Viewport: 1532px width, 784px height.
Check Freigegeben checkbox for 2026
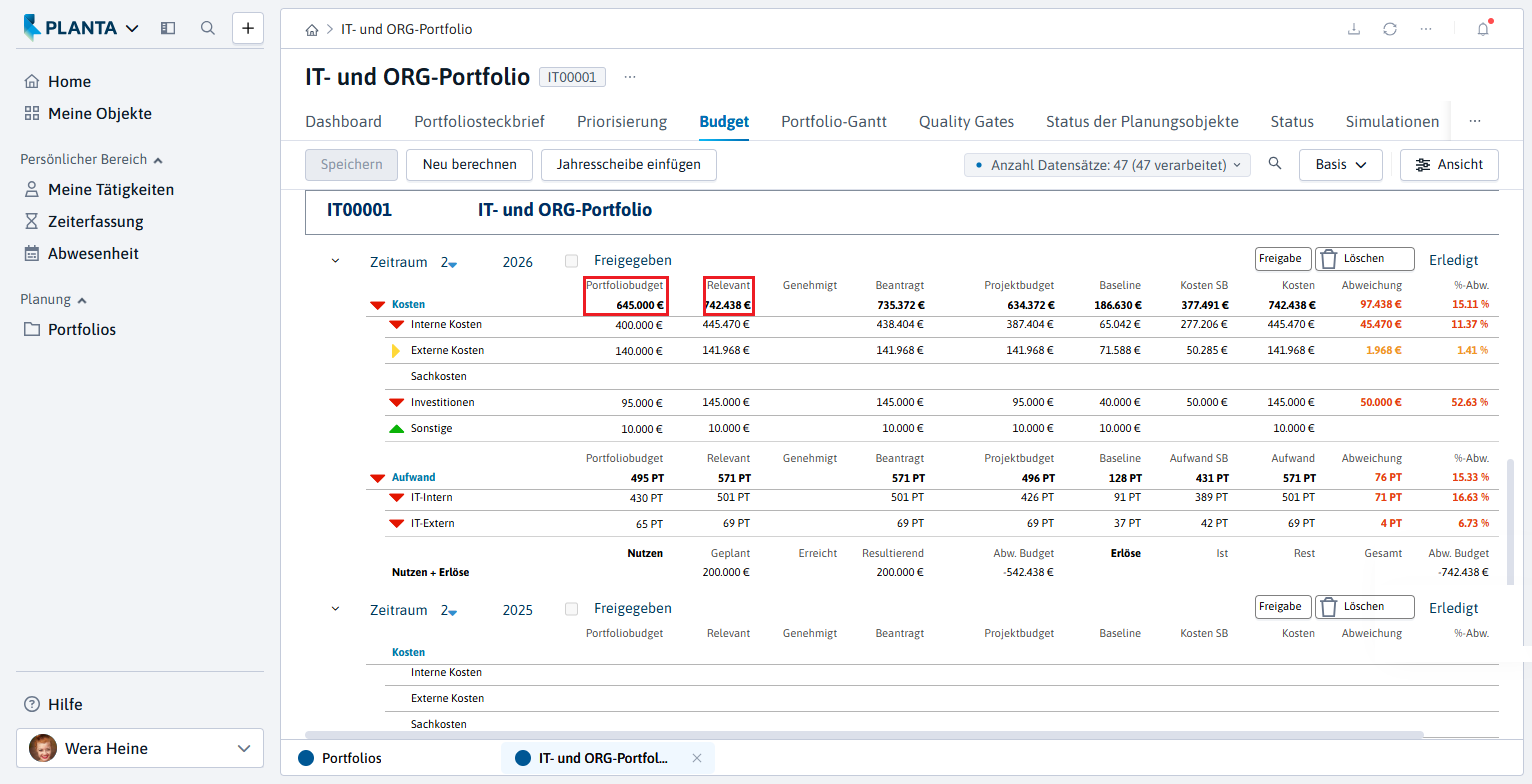tap(571, 261)
